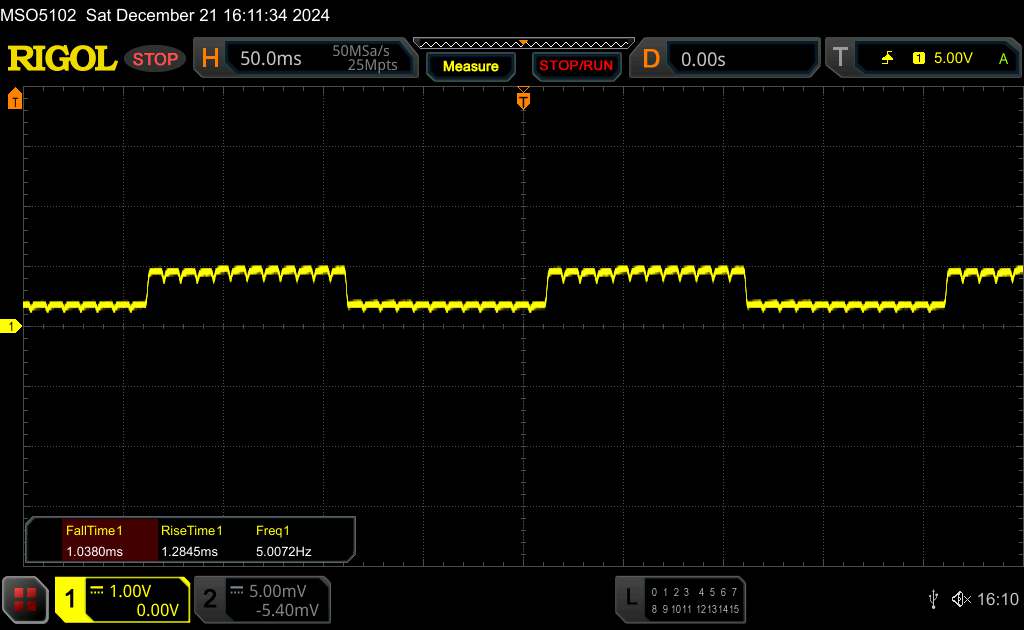
Task: Click the channel 2 DC coupling icon
Action: pyautogui.click(x=236, y=591)
